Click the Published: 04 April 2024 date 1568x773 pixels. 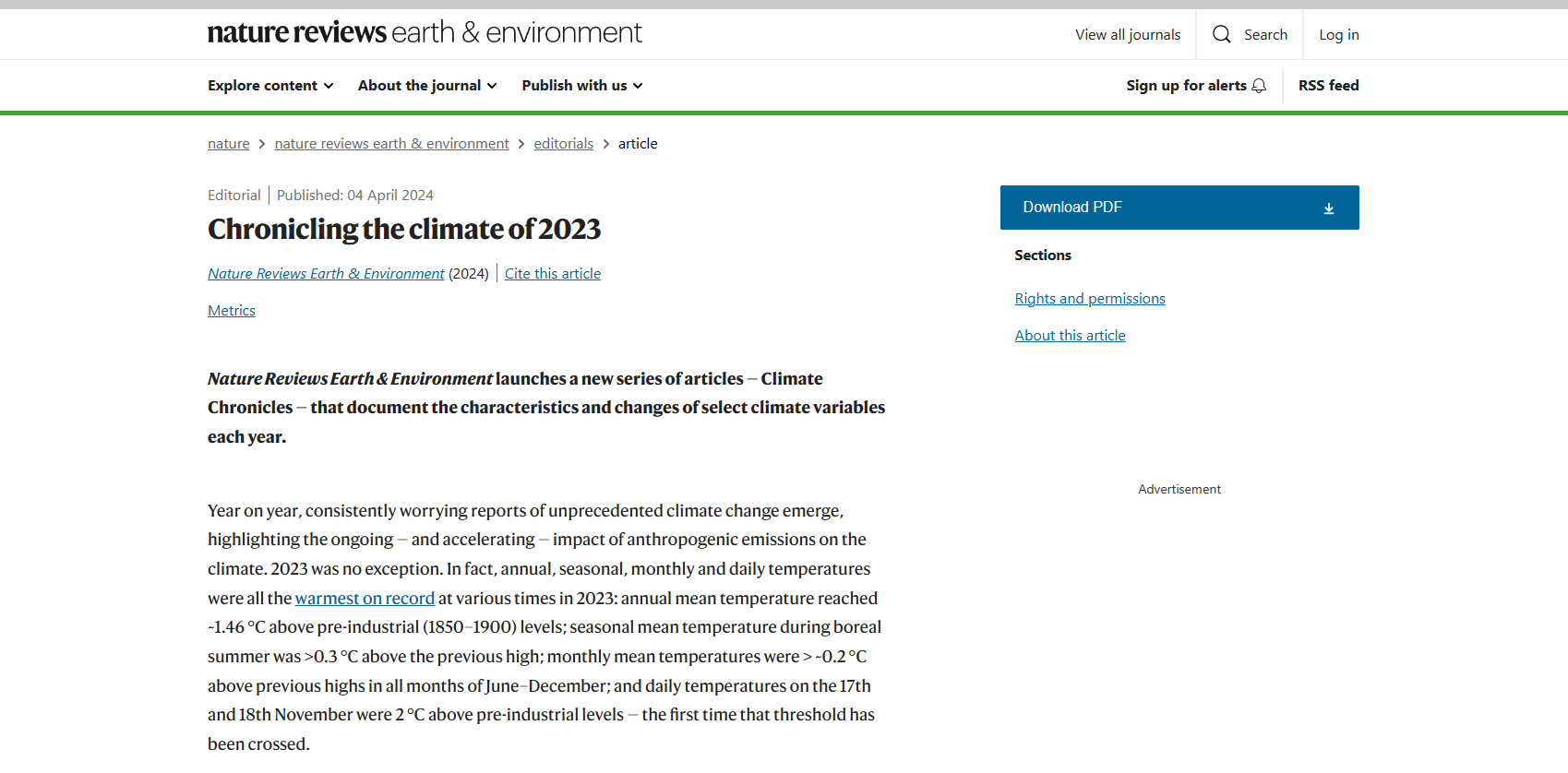point(355,196)
